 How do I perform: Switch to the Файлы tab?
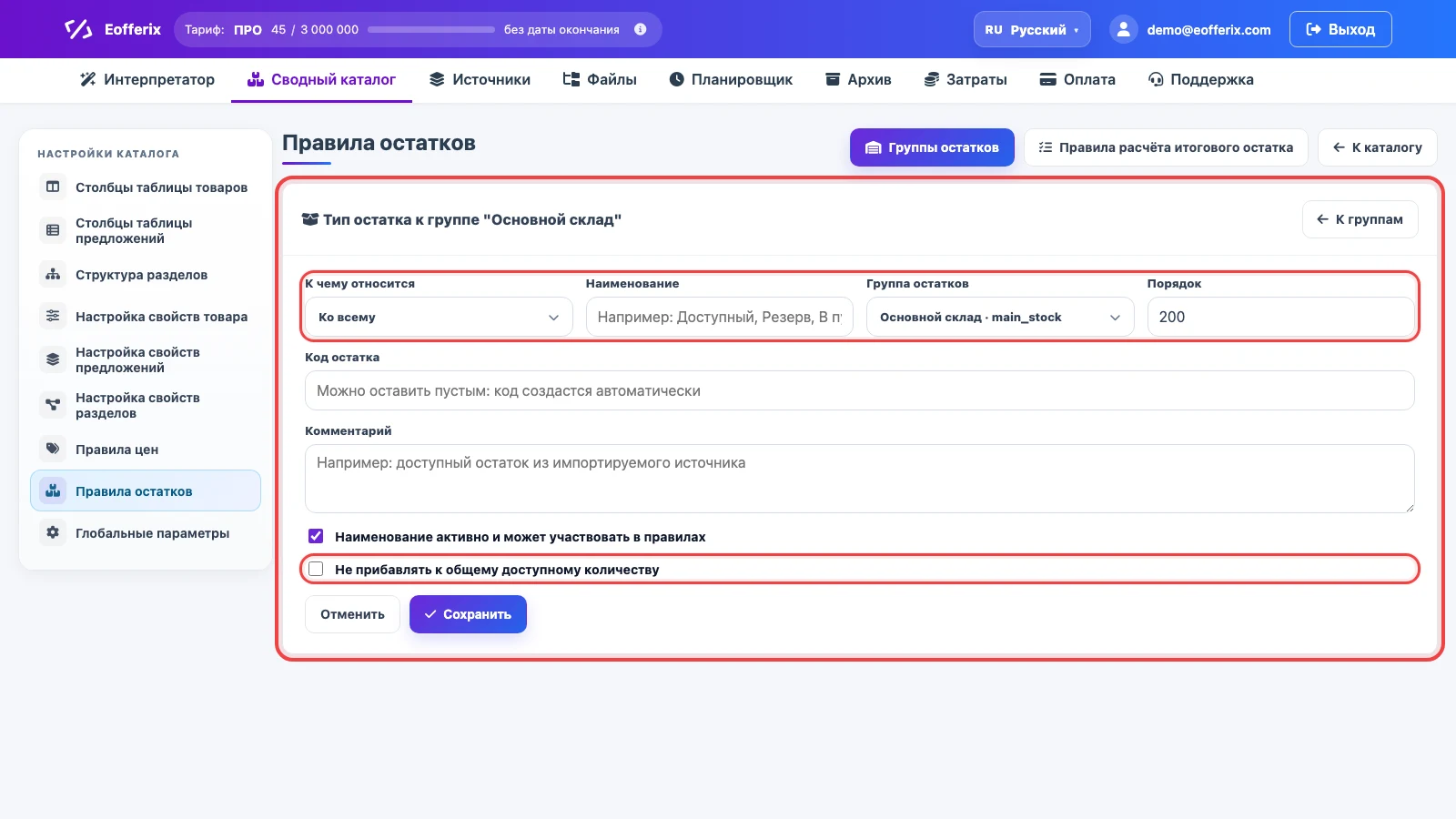click(600, 79)
